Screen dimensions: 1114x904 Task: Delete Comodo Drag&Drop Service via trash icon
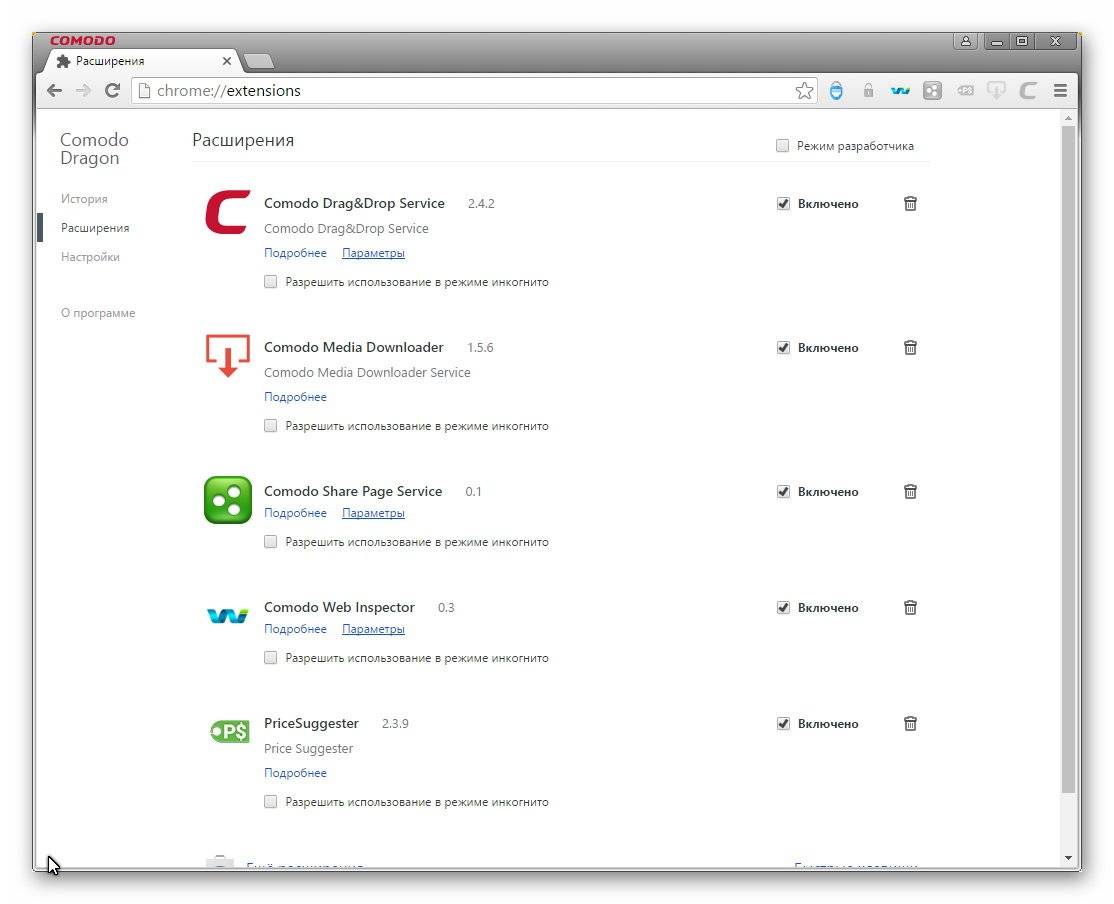[910, 204]
